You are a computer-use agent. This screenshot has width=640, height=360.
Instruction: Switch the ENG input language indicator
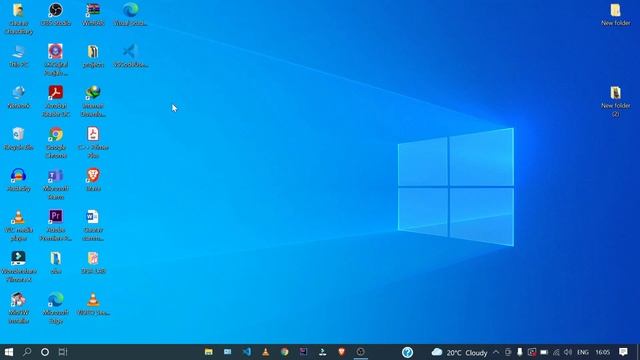582,352
